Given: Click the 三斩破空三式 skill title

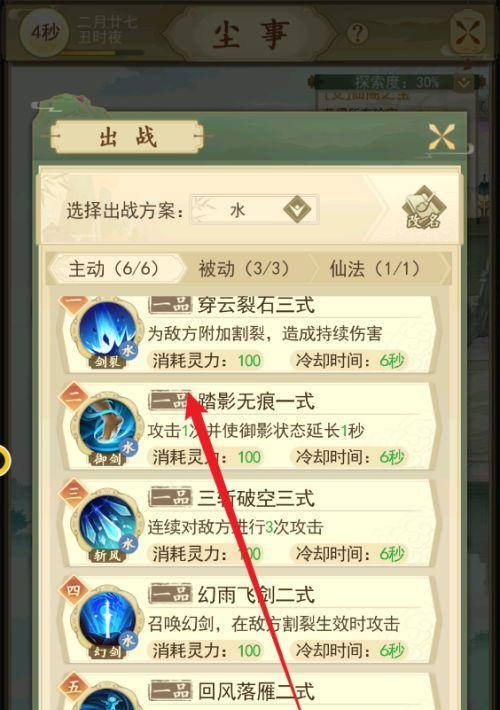Looking at the screenshot, I should click(256, 498).
